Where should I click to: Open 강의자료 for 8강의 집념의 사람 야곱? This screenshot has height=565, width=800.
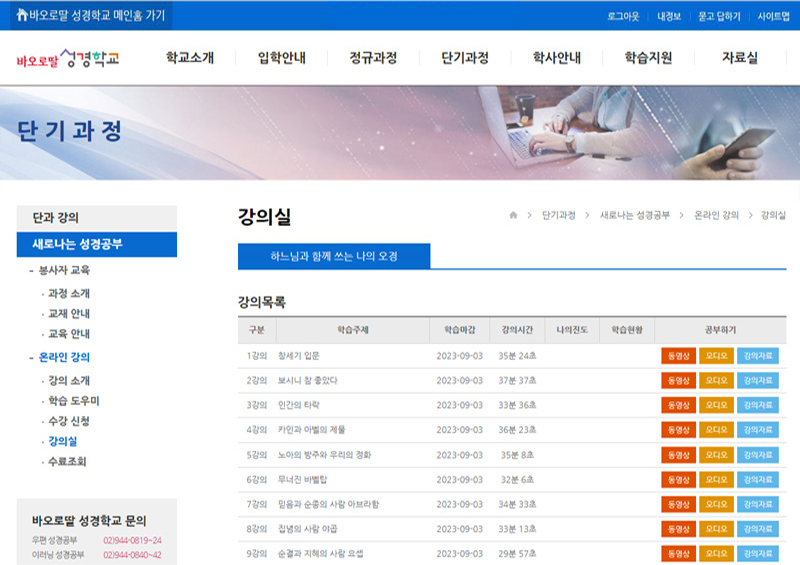[x=758, y=529]
